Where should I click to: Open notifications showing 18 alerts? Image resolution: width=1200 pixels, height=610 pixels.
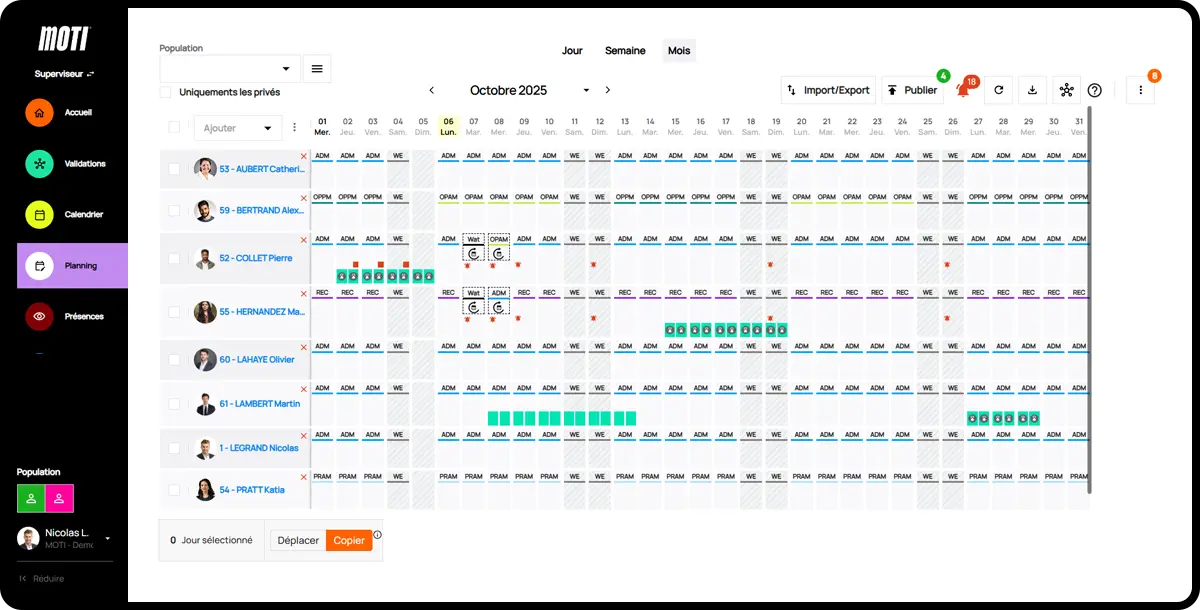tap(964, 89)
